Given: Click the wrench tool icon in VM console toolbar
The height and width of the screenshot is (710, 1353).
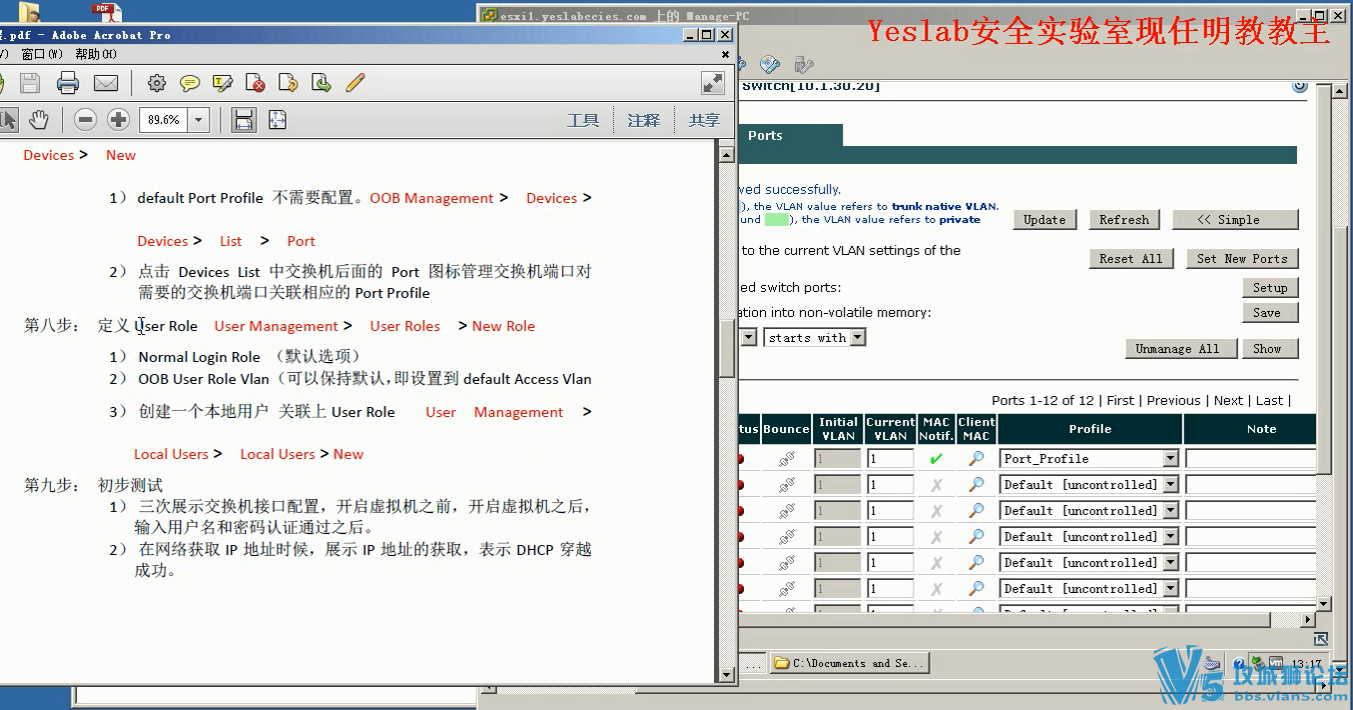Looking at the screenshot, I should point(769,65).
